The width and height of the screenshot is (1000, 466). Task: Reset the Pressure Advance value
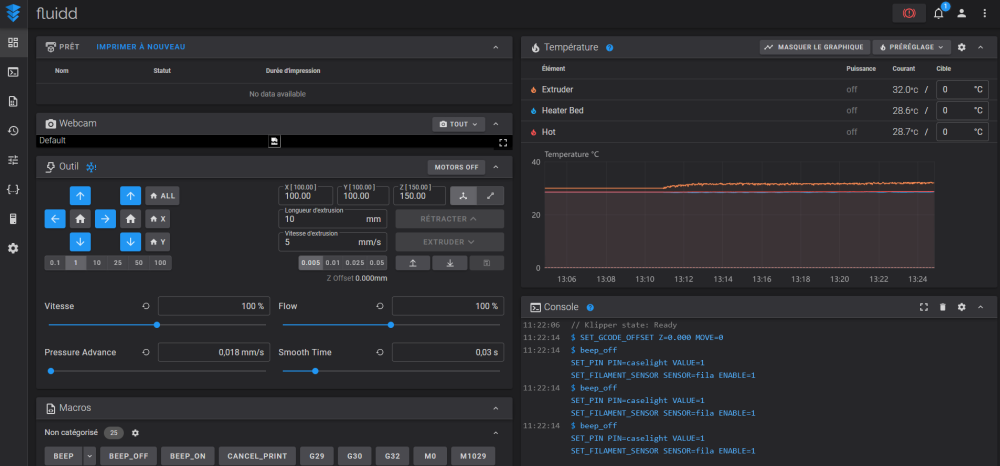click(x=146, y=352)
